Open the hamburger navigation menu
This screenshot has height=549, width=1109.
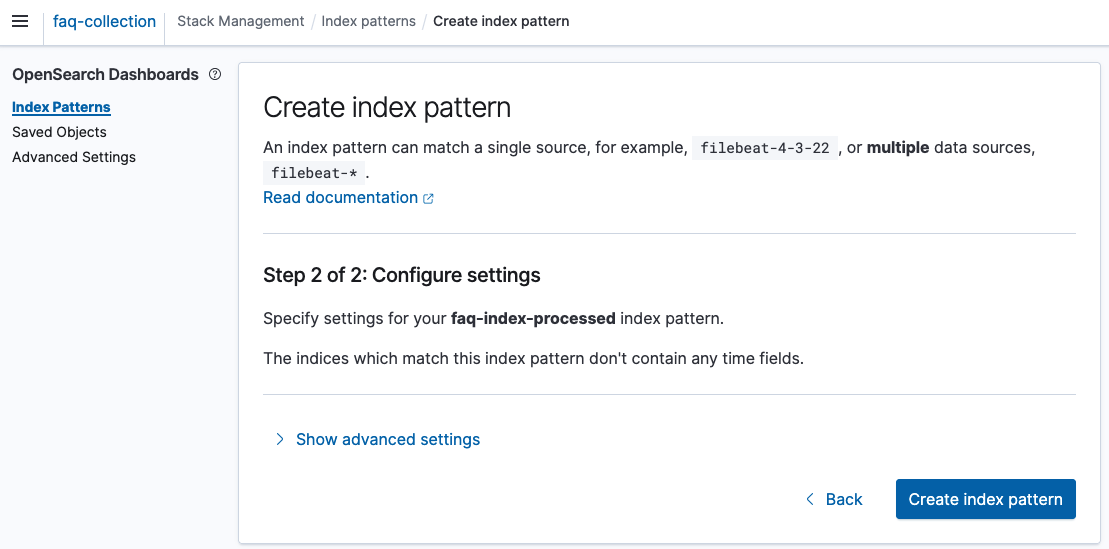20,21
